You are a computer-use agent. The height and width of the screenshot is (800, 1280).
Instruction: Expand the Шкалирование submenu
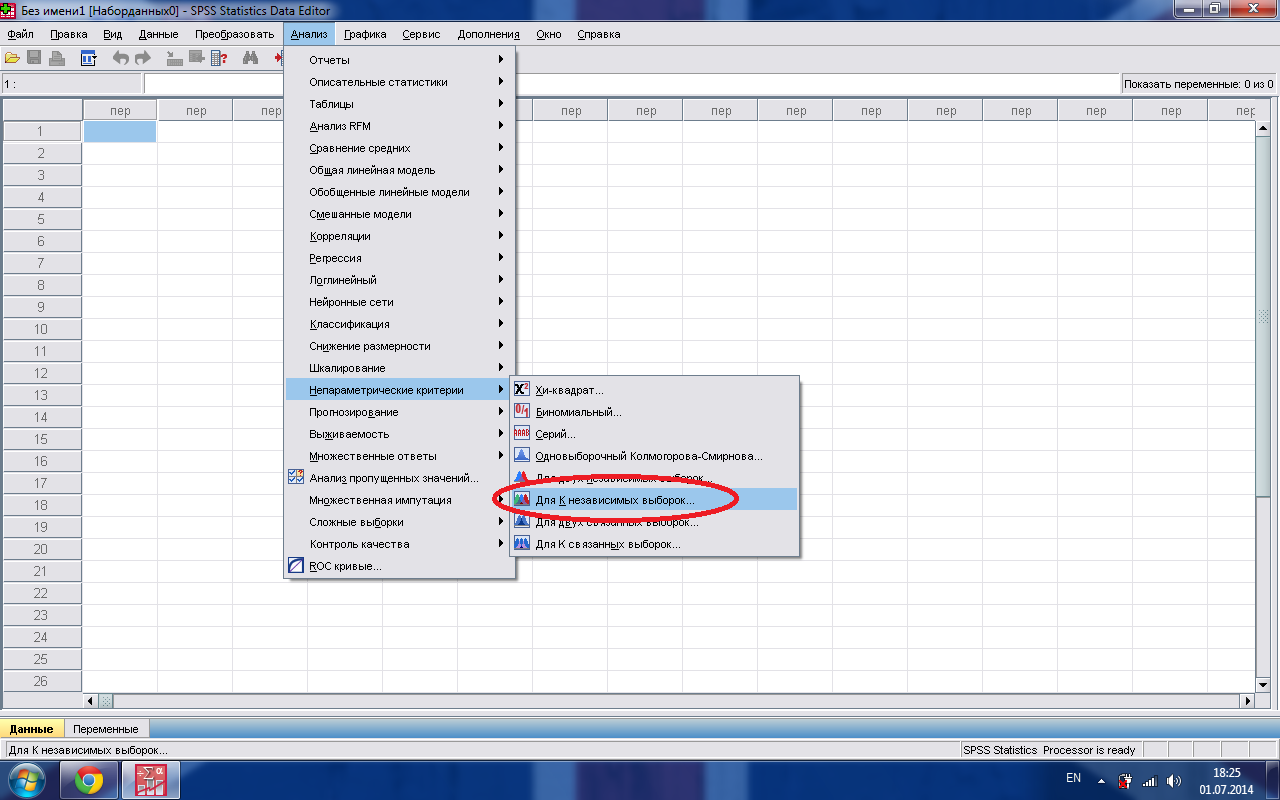coord(400,368)
